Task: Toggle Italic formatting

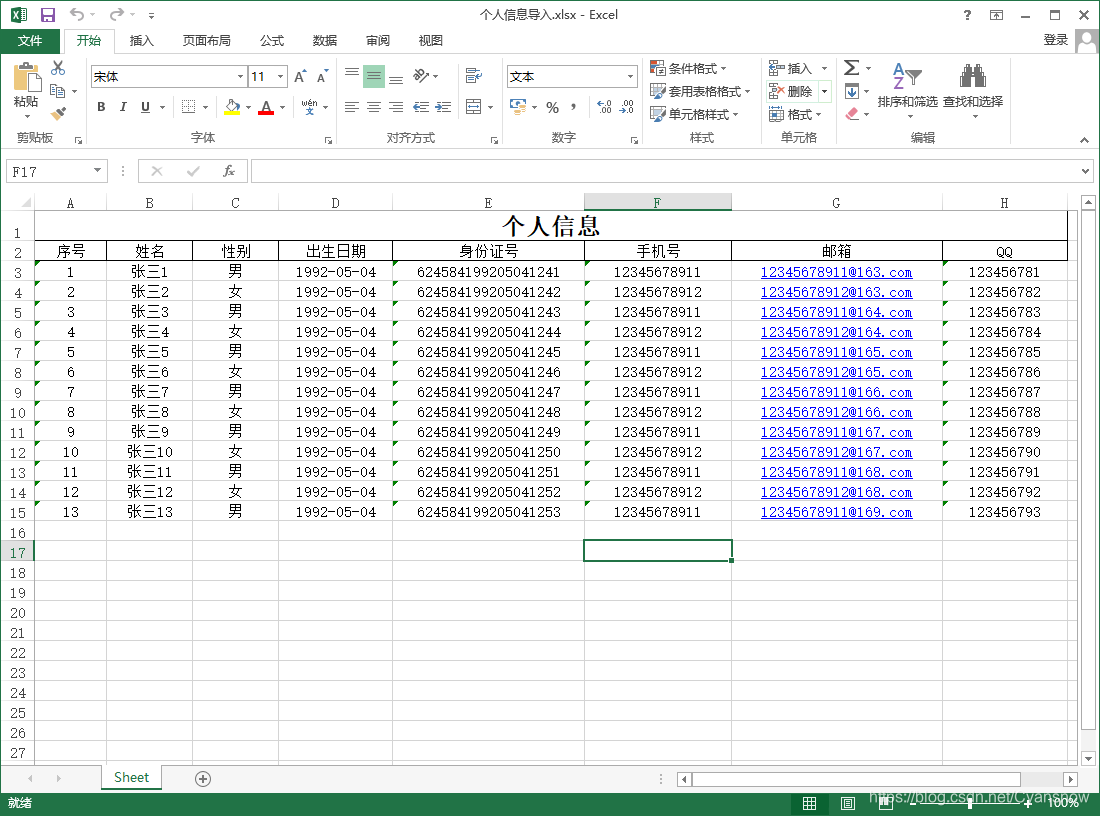Action: [x=123, y=107]
